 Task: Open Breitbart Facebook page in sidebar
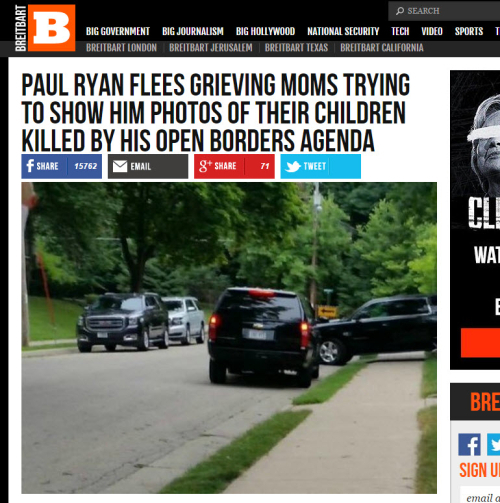point(469,444)
